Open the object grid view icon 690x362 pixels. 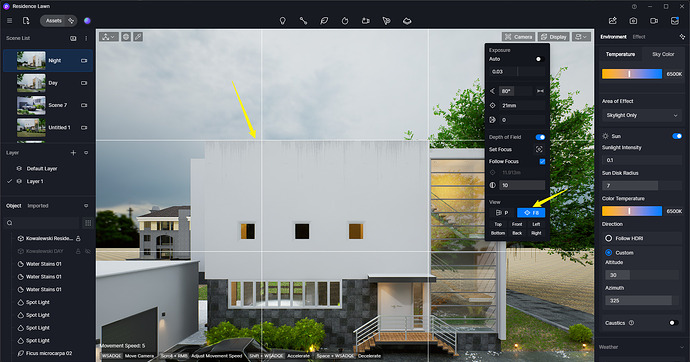click(x=88, y=223)
